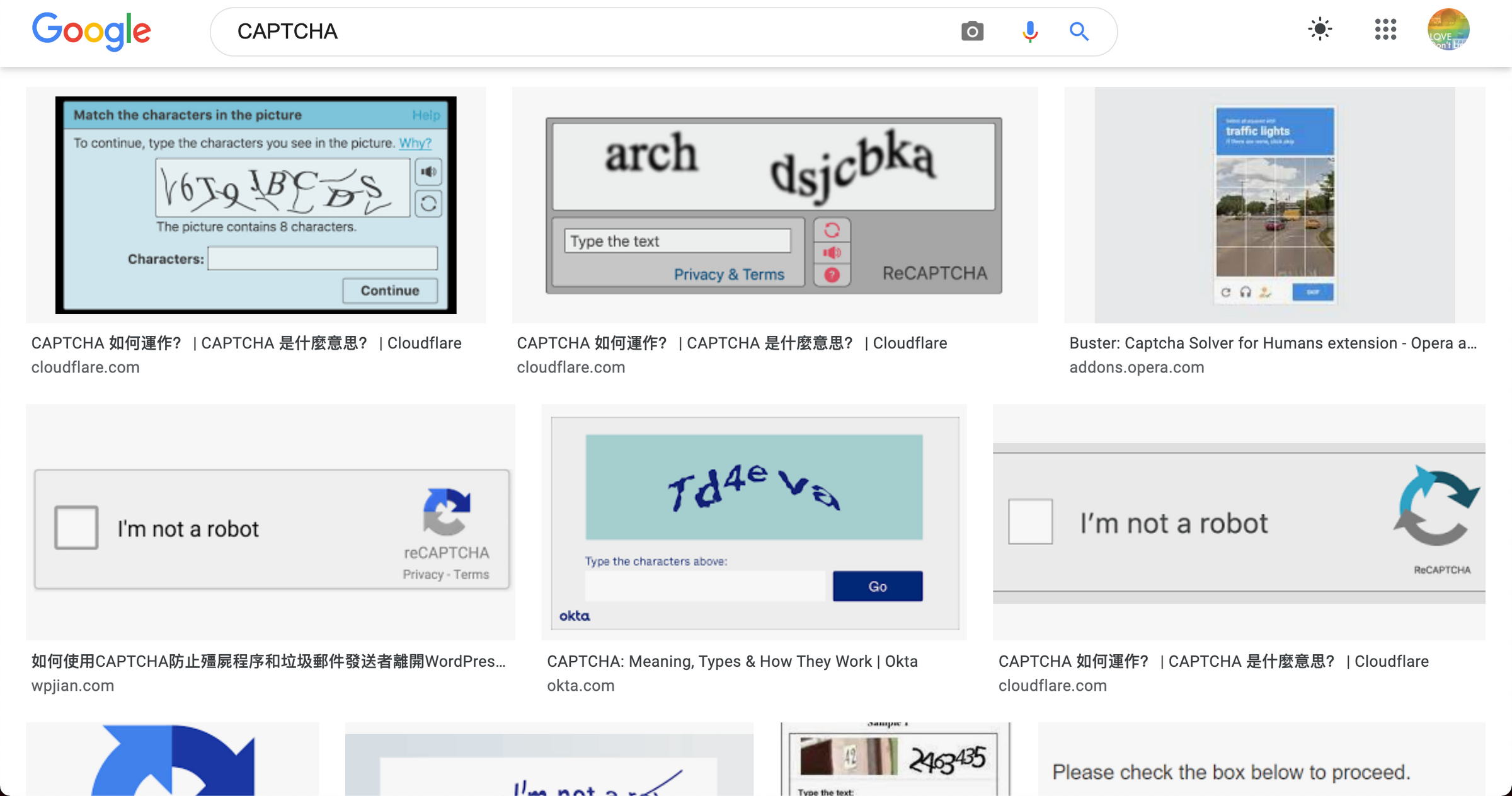Screen dimensions: 1512x796
Task: Click Go in the Okta captcha thumbnail
Action: point(877,585)
